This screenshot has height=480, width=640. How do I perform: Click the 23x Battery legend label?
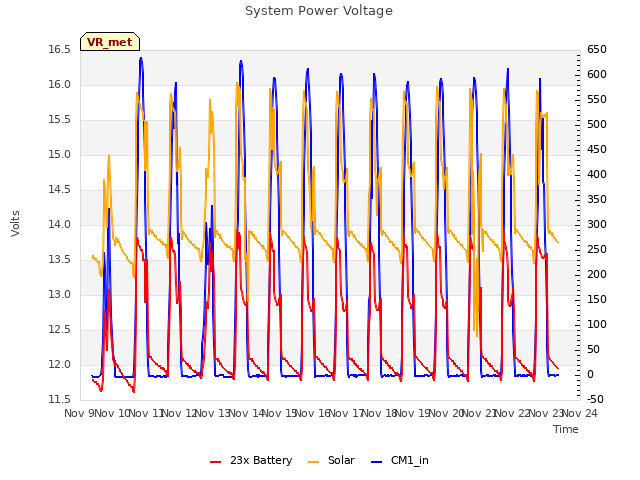261,460
